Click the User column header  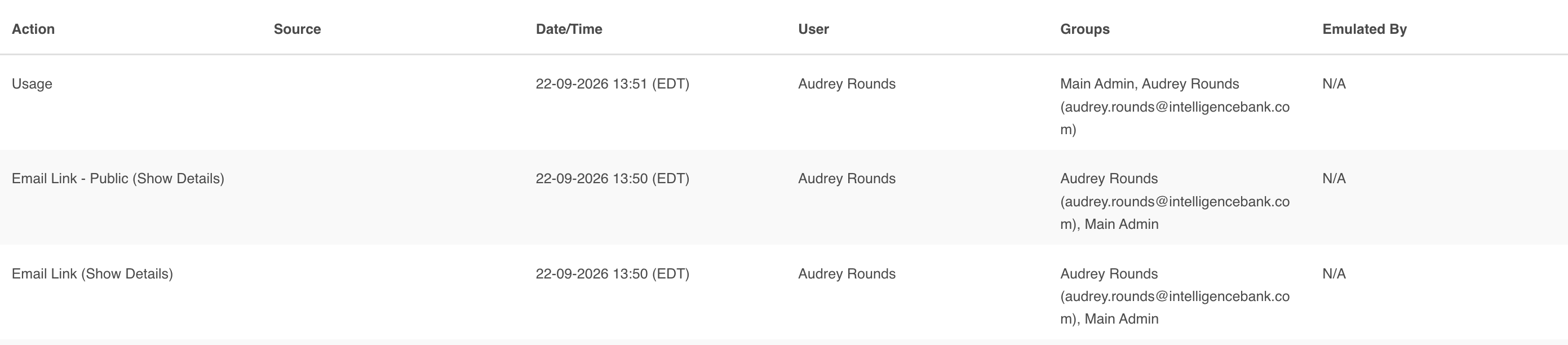[813, 29]
